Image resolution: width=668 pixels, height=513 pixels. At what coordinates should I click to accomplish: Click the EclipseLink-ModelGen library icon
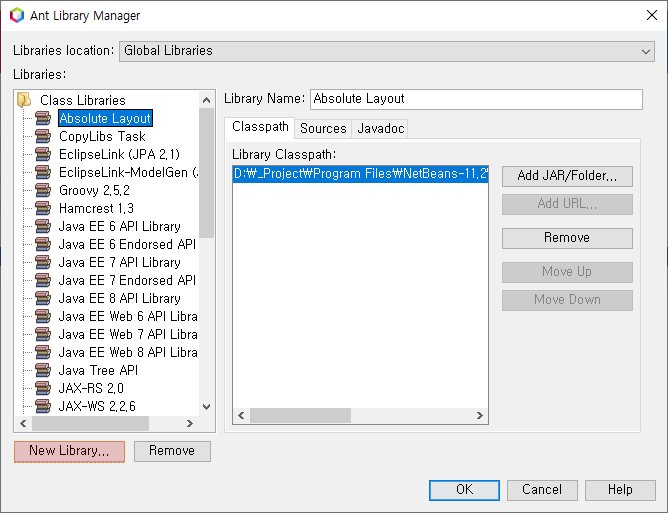coord(43,172)
